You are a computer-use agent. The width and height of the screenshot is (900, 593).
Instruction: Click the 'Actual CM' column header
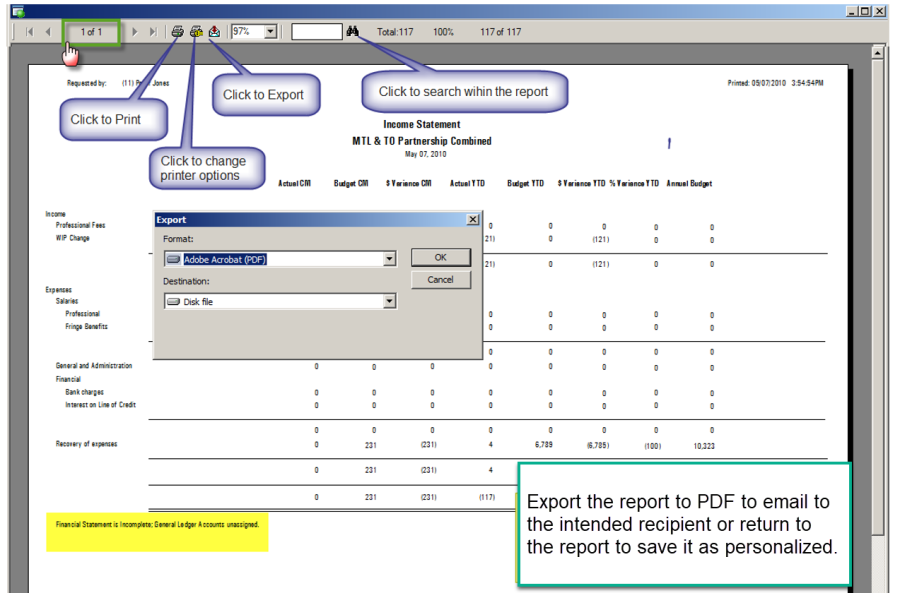coord(294,183)
